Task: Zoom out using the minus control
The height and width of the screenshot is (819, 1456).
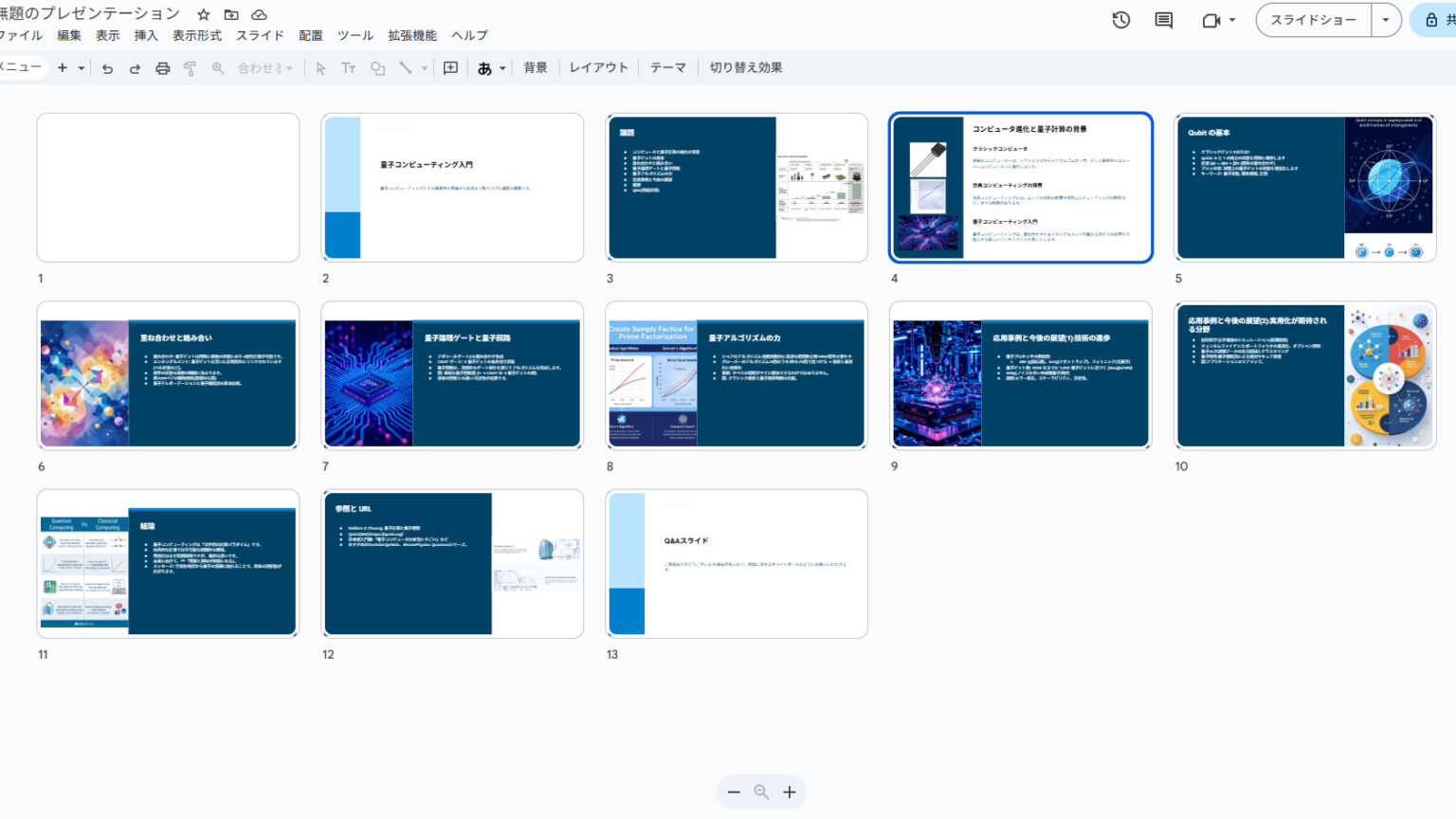Action: pos(733,792)
